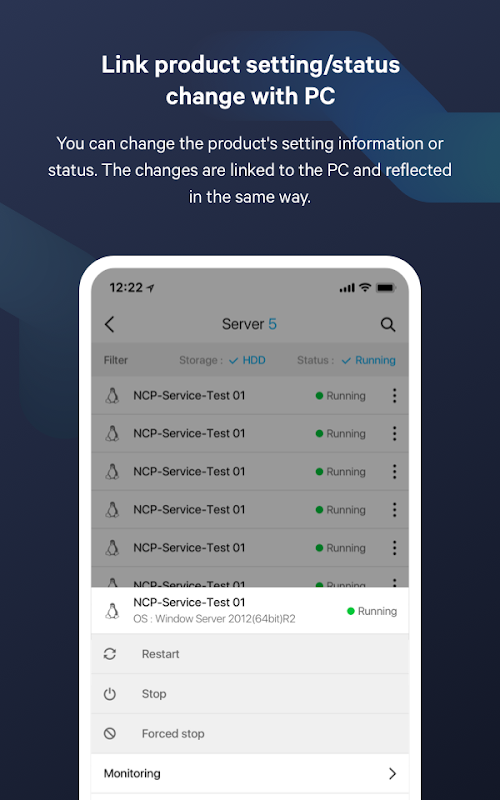This screenshot has width=500, height=800.
Task: Tap the back arrow icon
Action: 109,324
